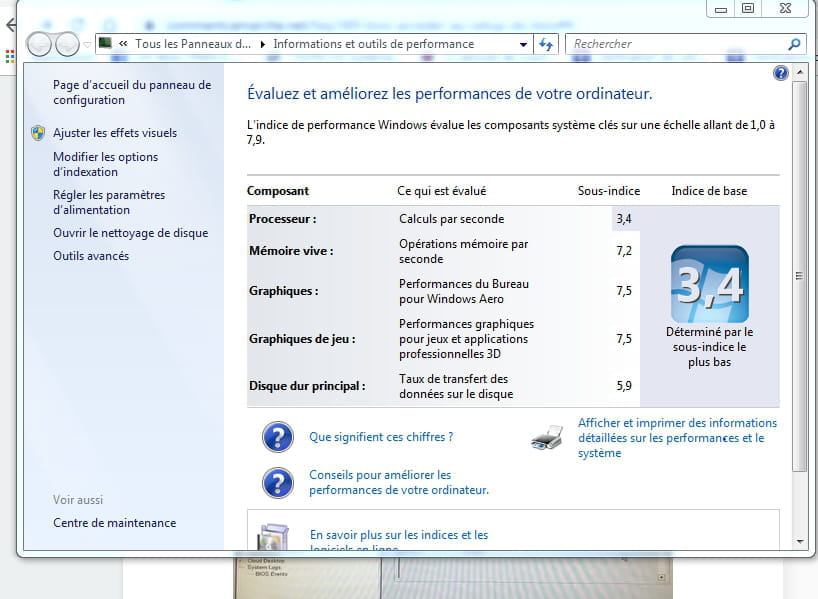Click the printer icon
Image resolution: width=818 pixels, height=599 pixels.
click(x=547, y=438)
